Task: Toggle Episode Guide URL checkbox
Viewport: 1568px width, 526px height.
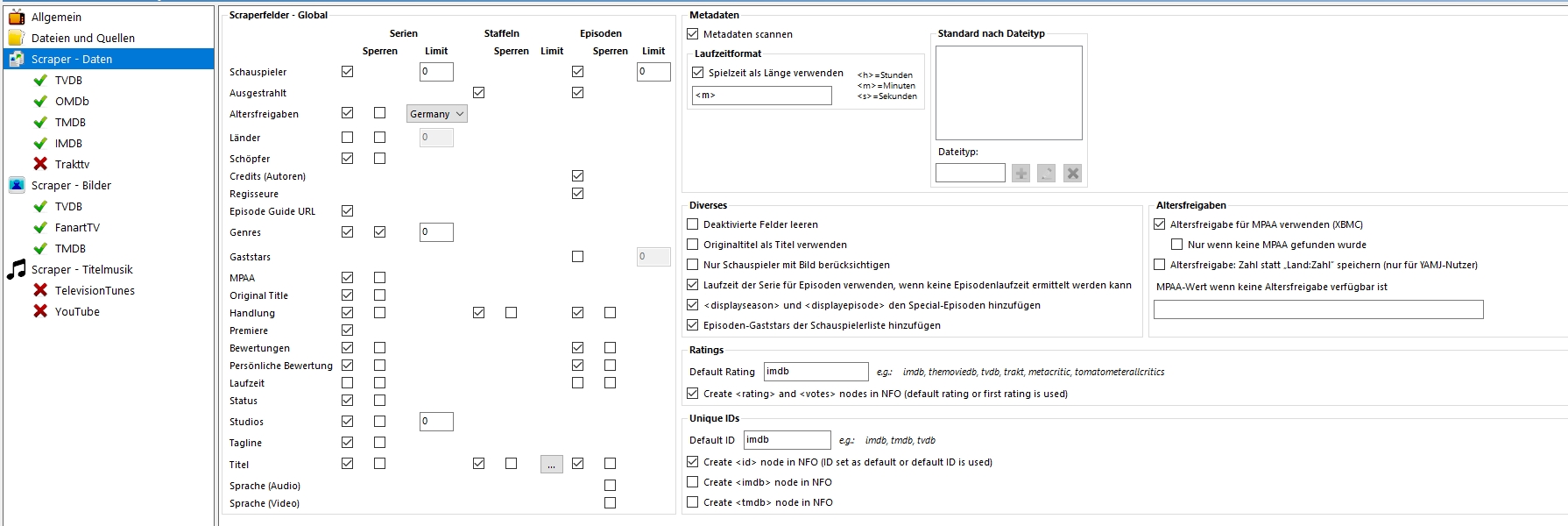Action: 348,211
